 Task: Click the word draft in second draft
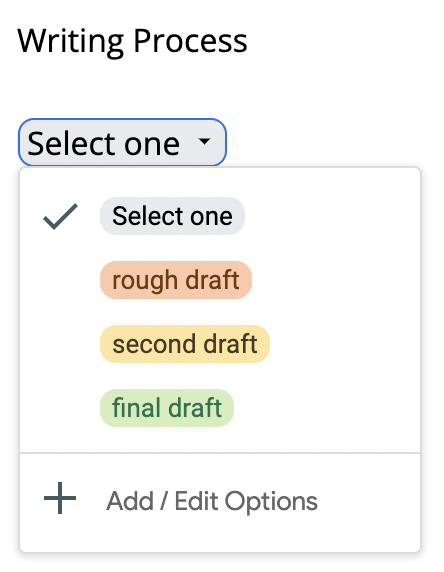(230, 344)
